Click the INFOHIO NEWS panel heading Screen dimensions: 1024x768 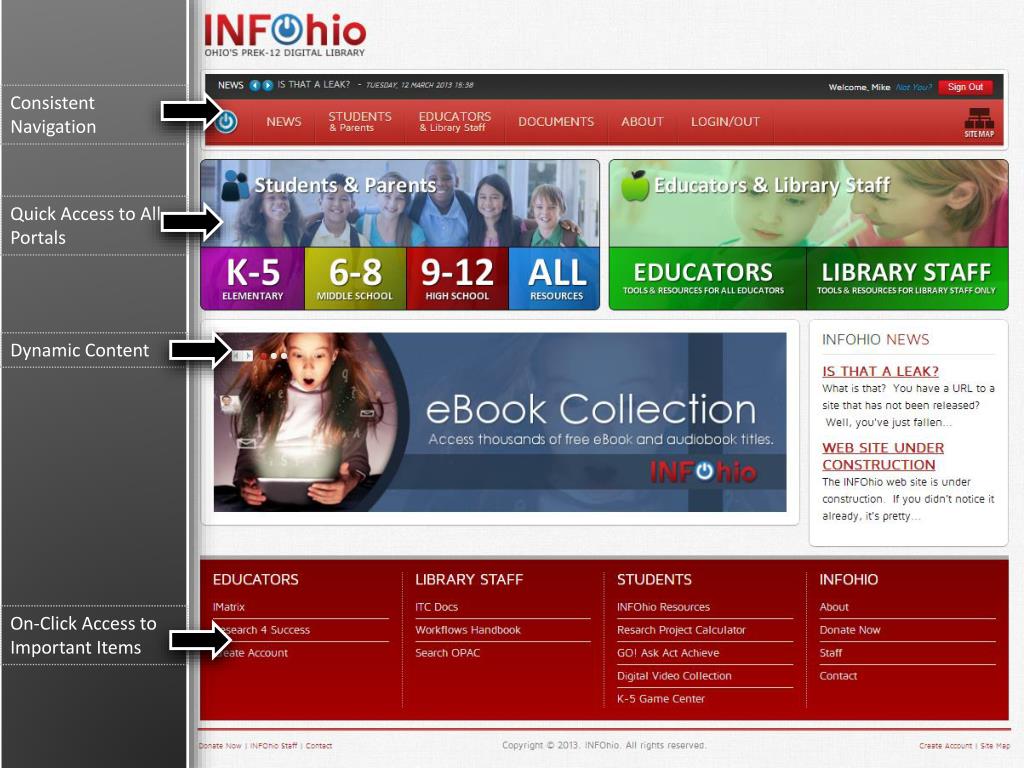pos(875,340)
